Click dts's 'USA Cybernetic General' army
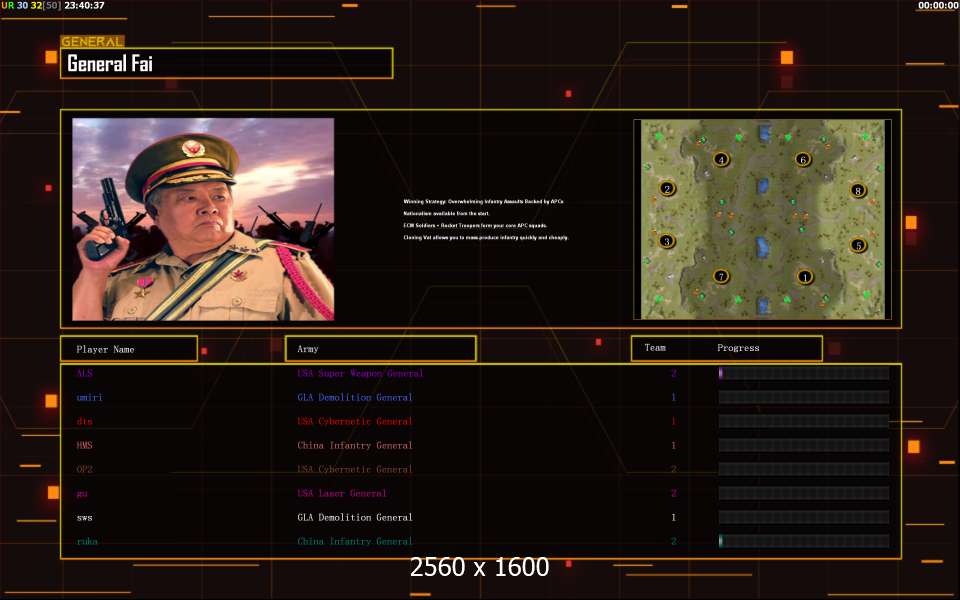Screen dimensions: 960x600 coord(354,421)
